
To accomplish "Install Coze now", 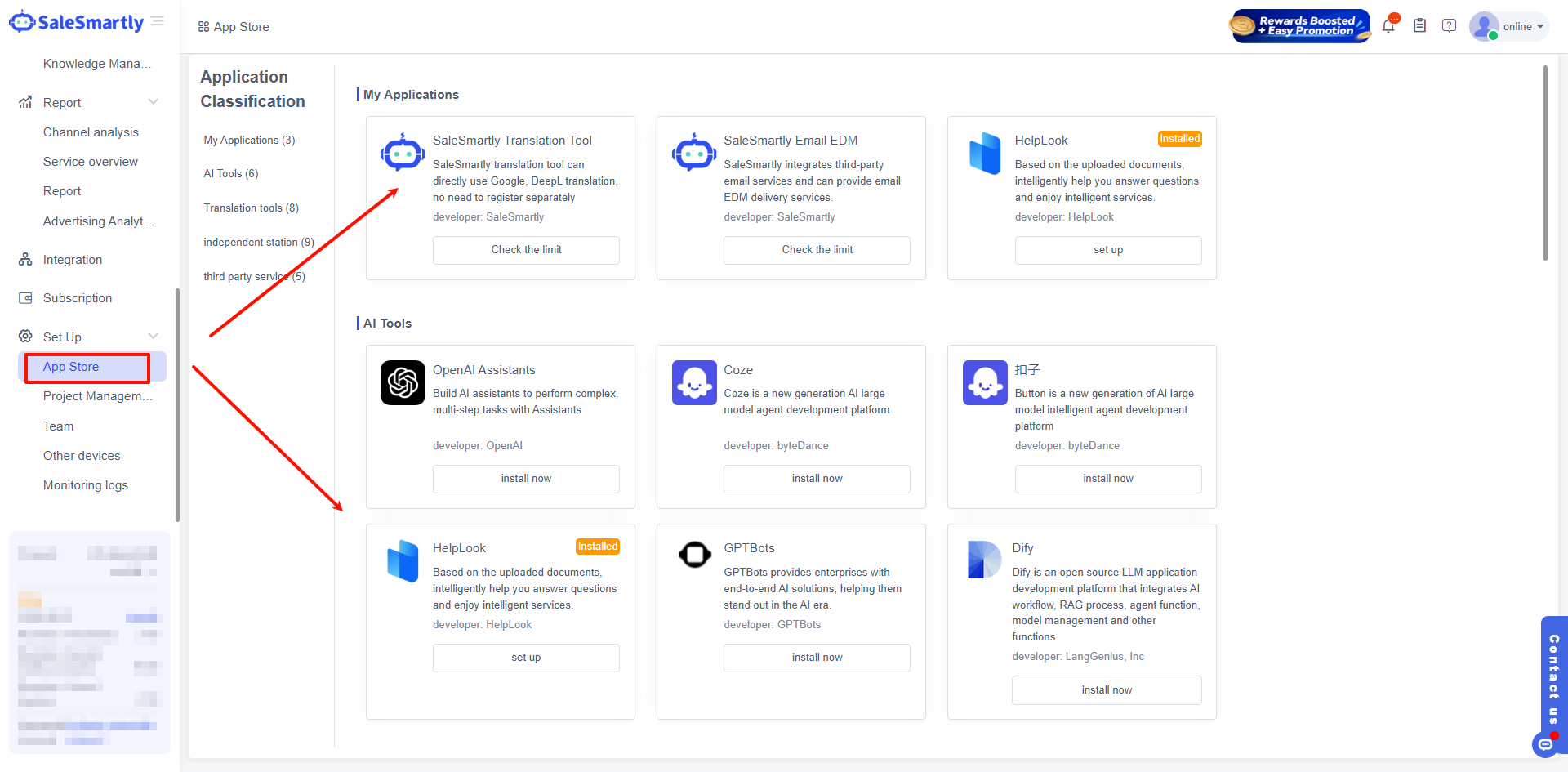I will point(817,479).
